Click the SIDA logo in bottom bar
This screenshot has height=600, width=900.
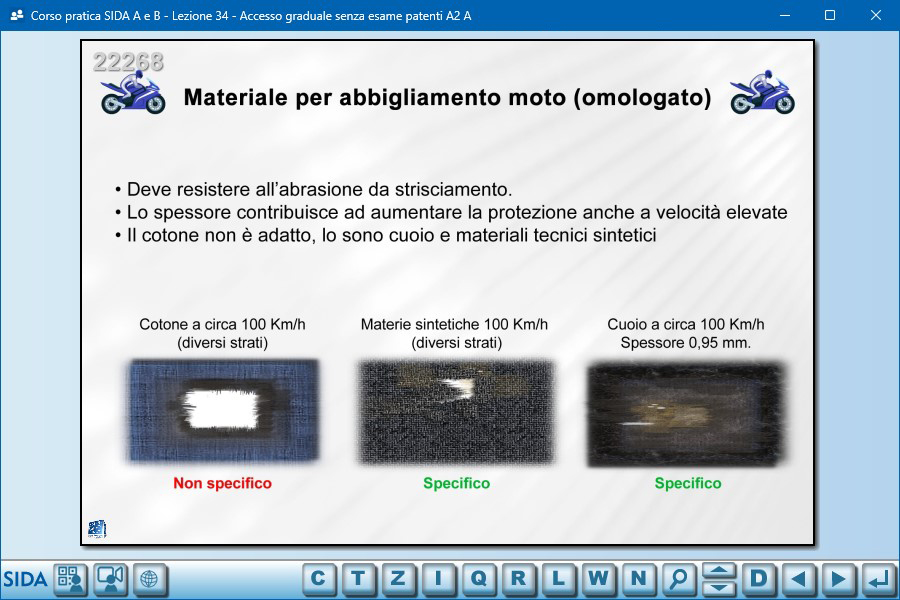(x=25, y=579)
